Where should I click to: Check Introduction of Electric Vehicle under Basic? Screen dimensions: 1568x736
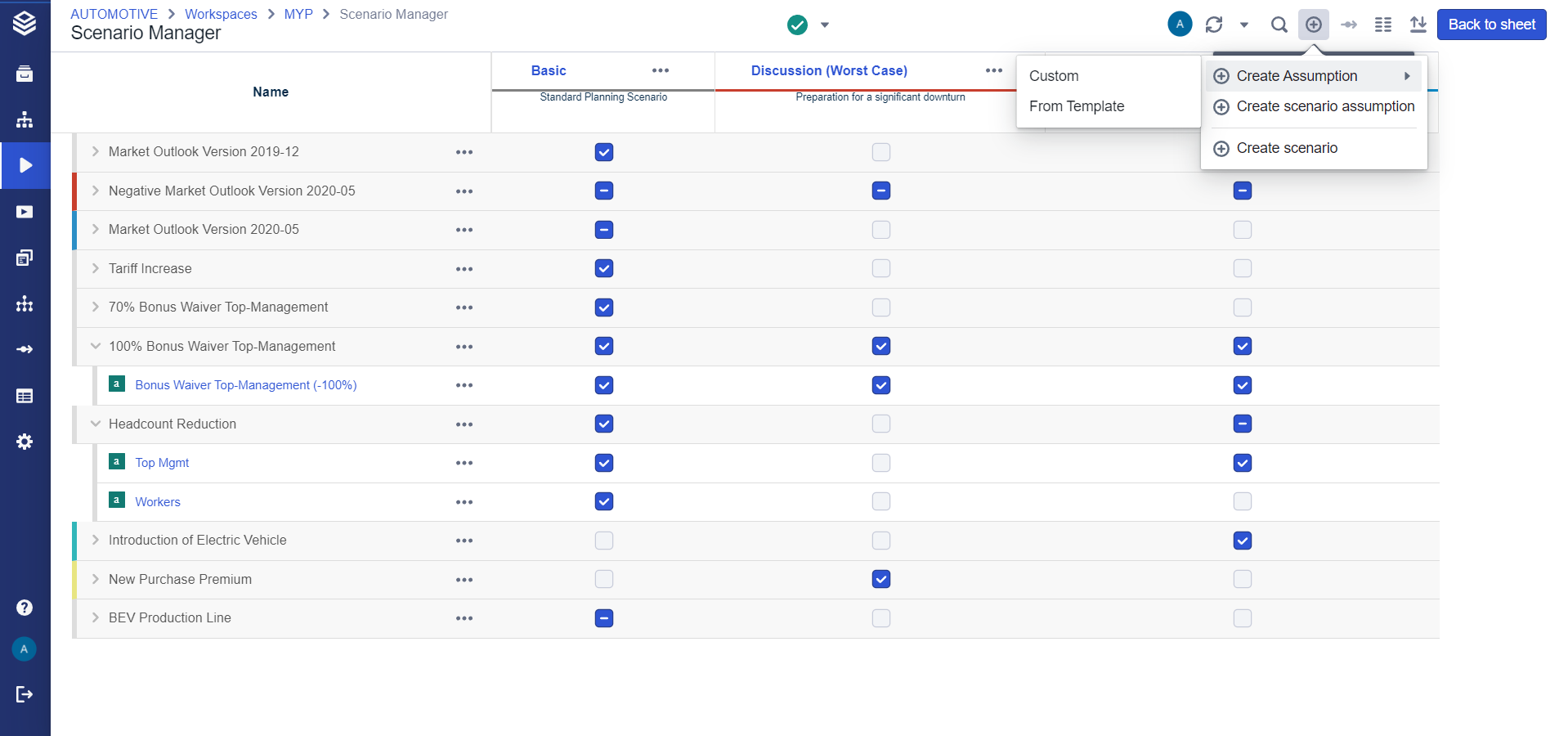tap(604, 541)
